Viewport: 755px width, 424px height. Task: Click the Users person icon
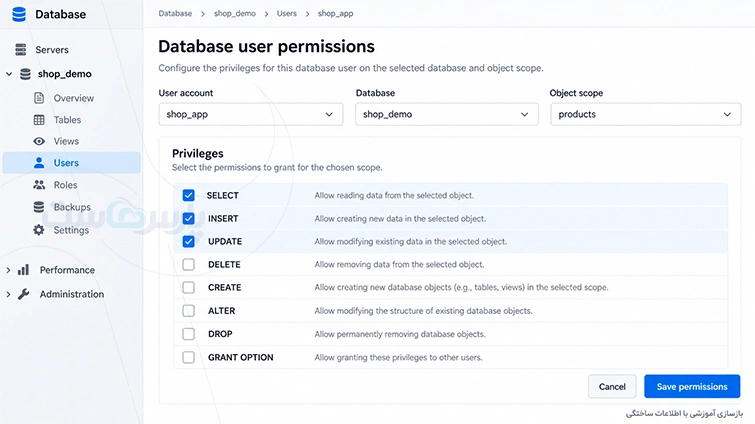pyautogui.click(x=39, y=163)
